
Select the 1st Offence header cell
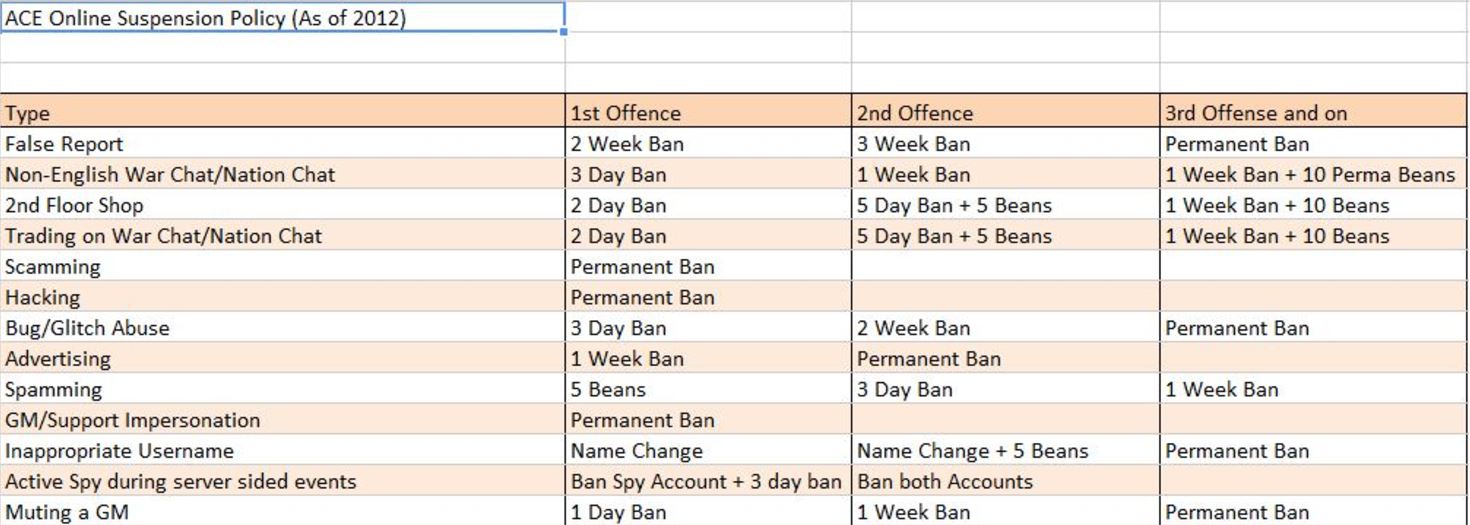(708, 112)
